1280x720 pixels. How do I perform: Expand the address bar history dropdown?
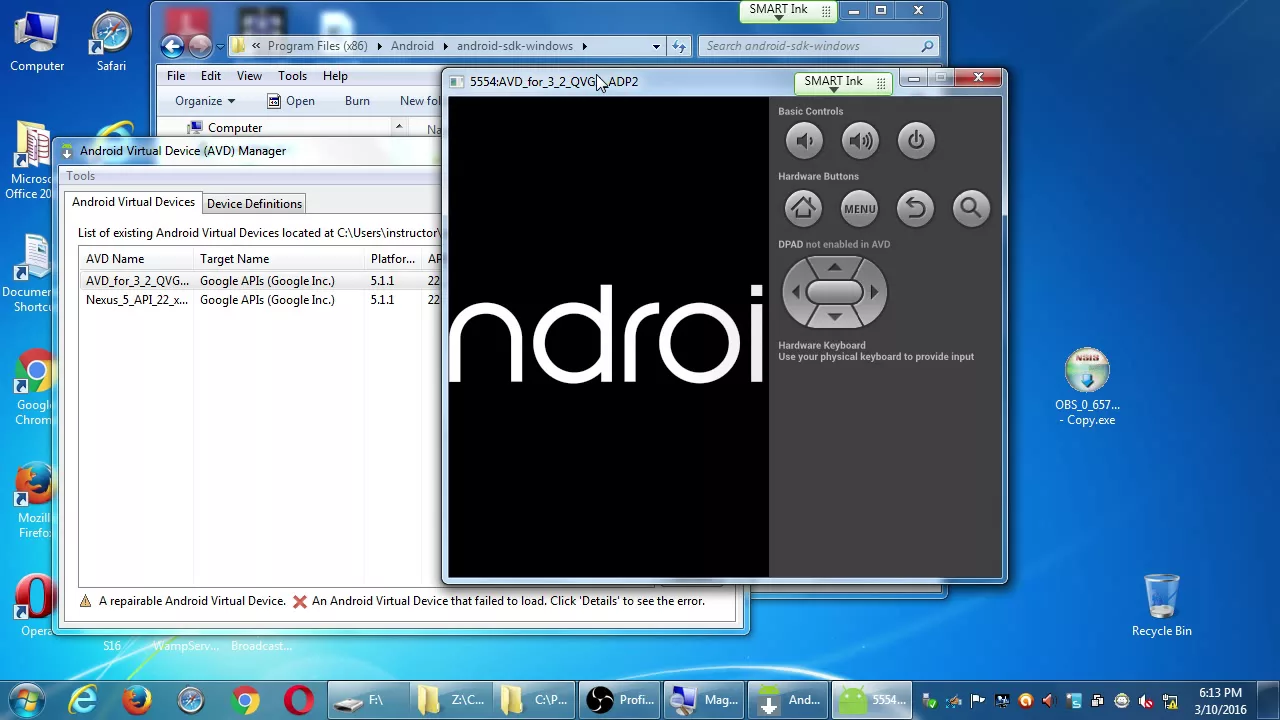[x=656, y=46]
